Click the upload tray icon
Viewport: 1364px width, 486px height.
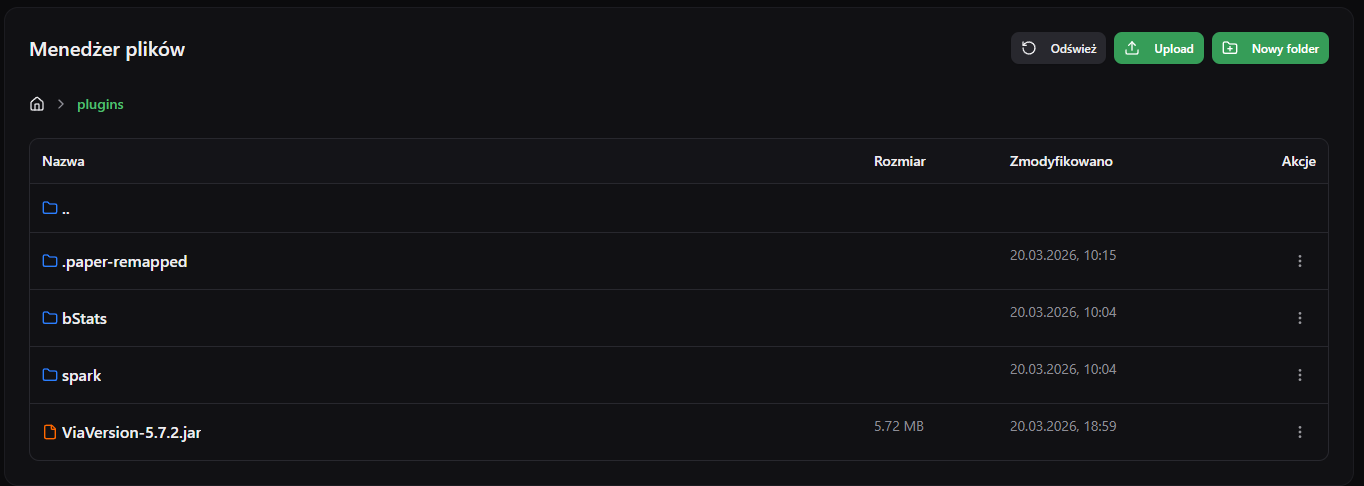click(1132, 48)
